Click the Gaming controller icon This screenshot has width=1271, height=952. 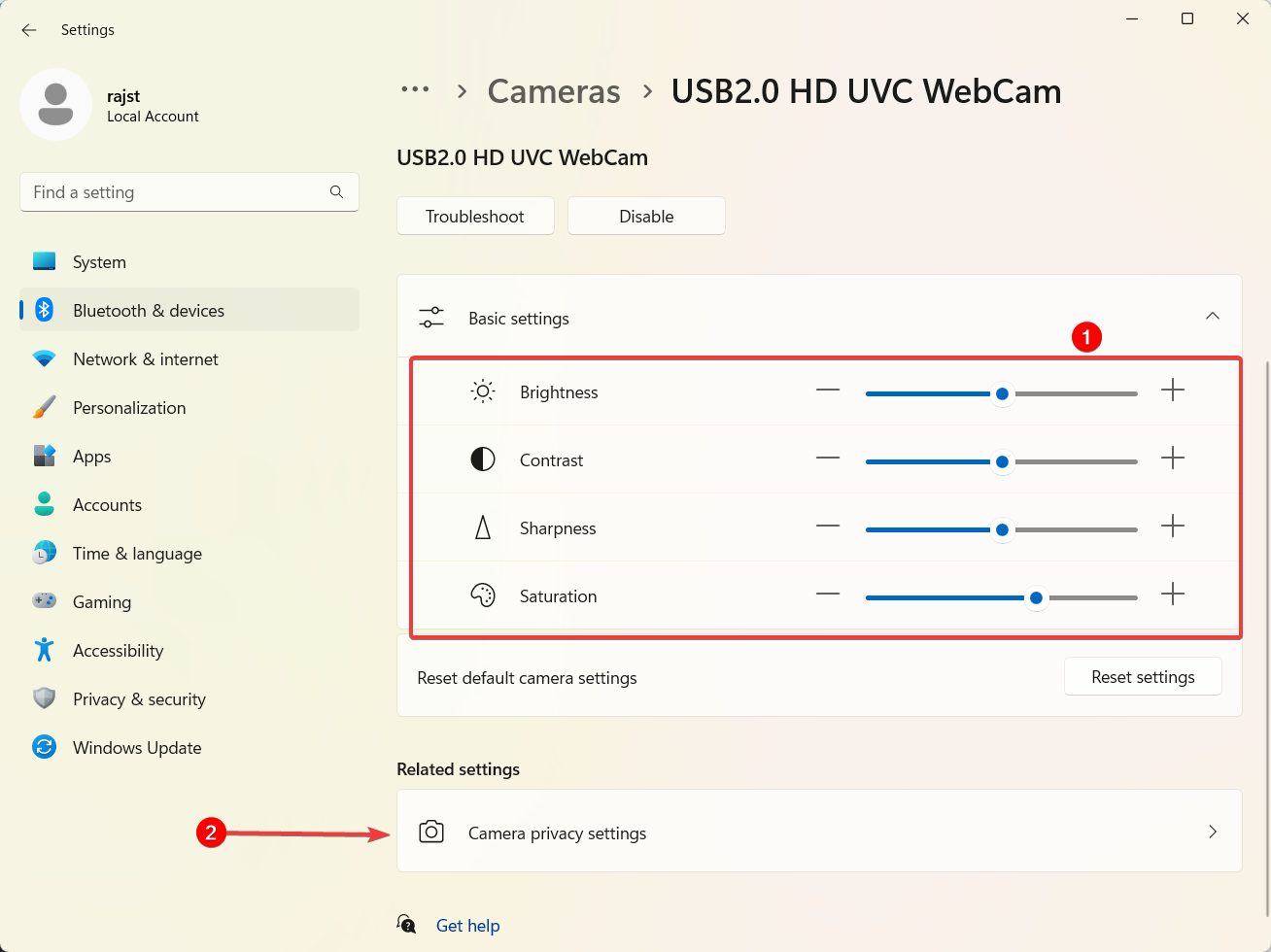[44, 601]
